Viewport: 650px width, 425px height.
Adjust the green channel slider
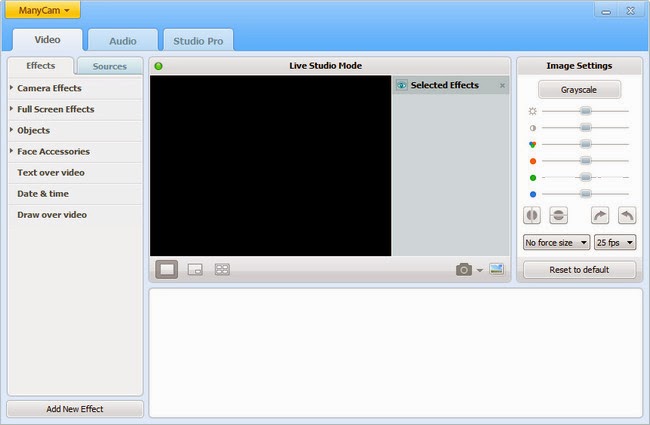point(585,177)
